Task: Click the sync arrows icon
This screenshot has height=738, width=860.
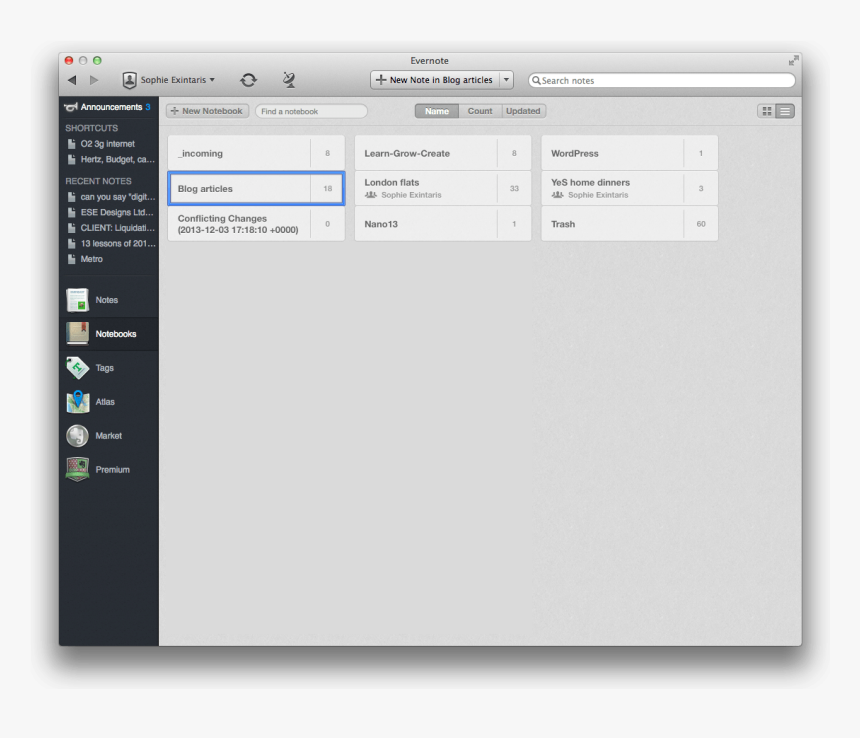Action: (x=248, y=80)
